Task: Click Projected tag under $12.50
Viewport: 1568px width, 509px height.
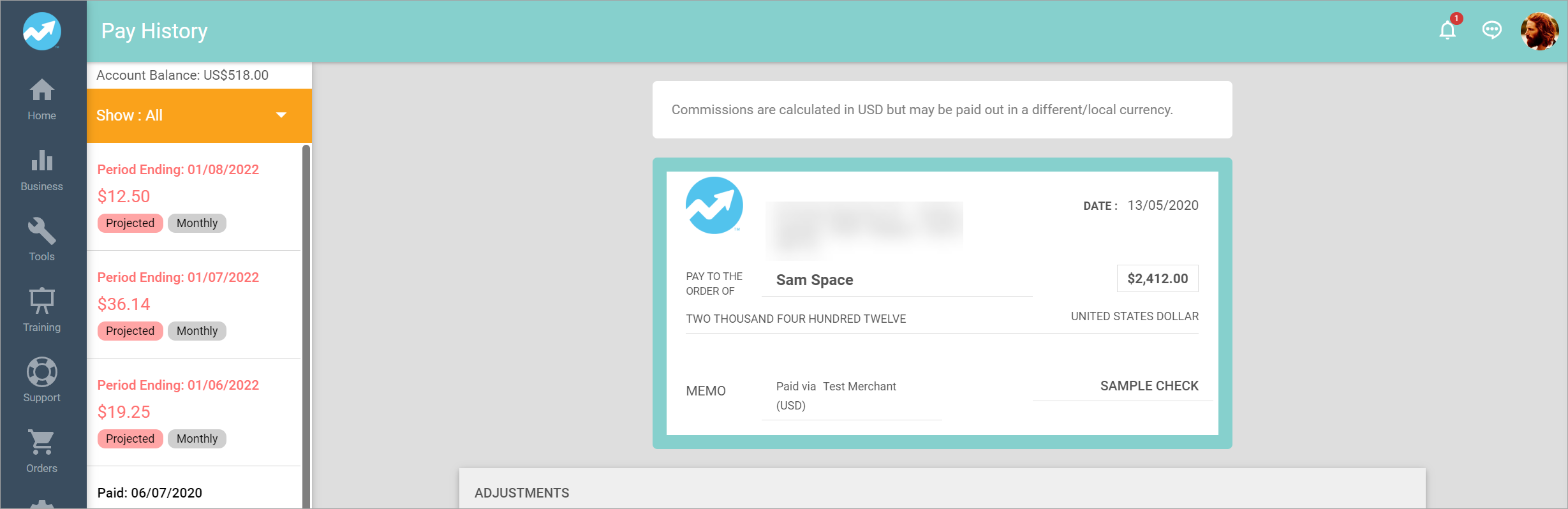Action: coord(130,223)
